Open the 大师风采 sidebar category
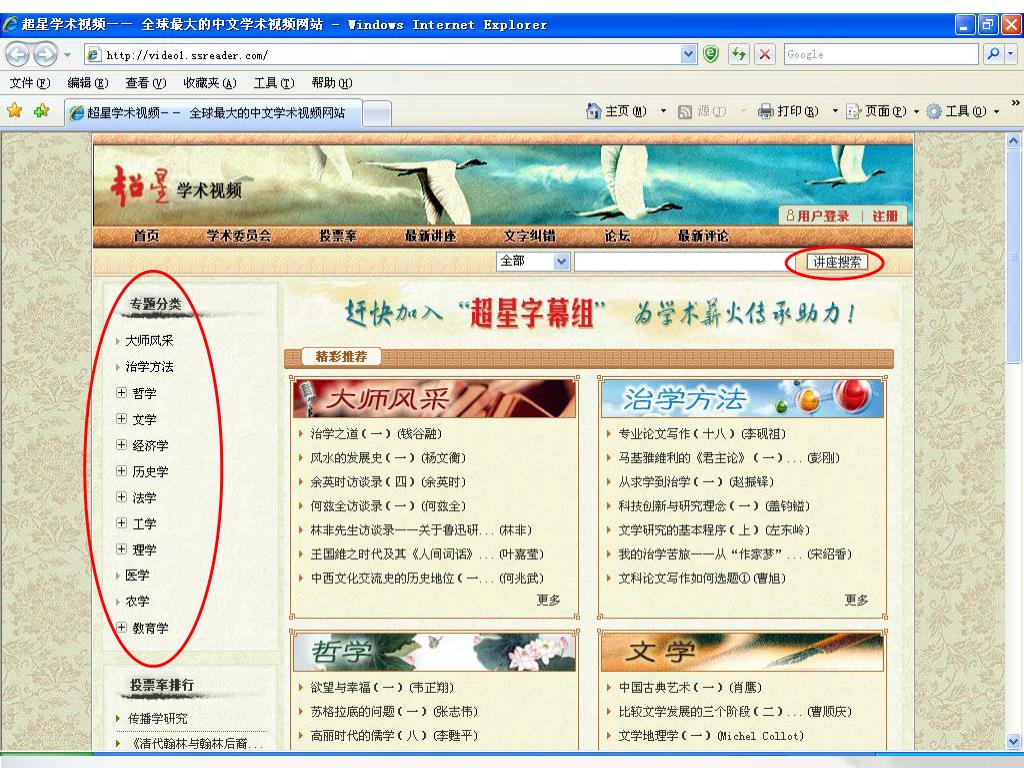 (x=150, y=340)
